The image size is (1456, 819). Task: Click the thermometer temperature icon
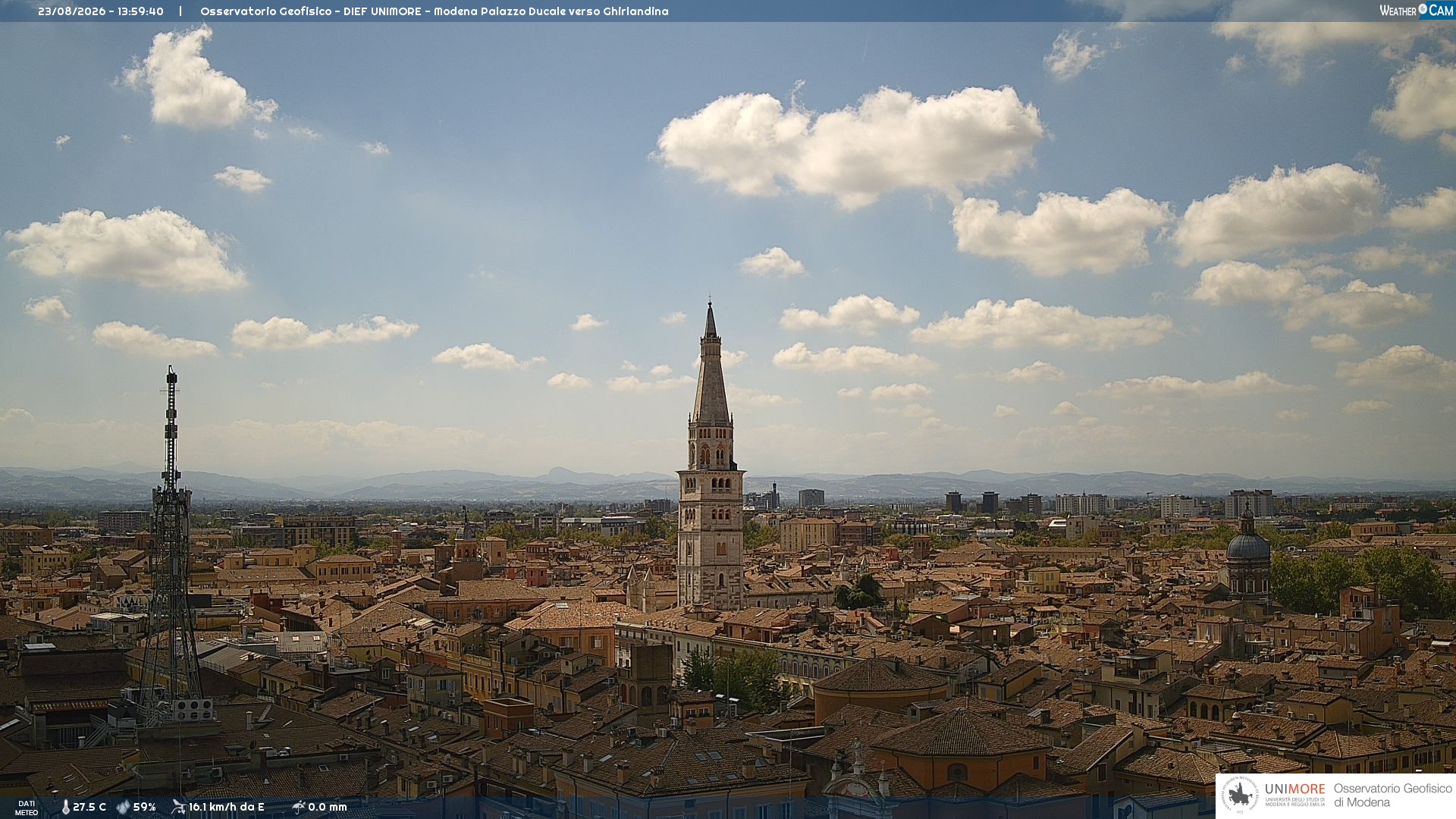tap(65, 807)
